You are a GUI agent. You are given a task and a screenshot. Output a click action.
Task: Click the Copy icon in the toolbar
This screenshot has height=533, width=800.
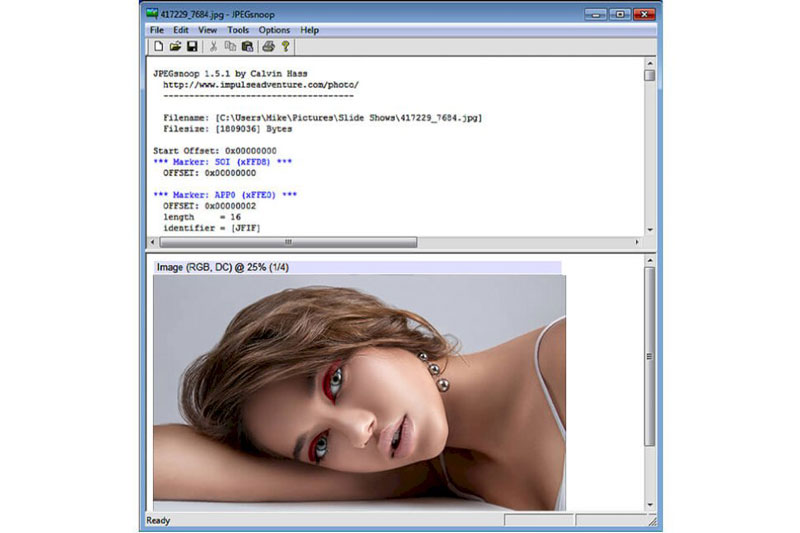(230, 46)
